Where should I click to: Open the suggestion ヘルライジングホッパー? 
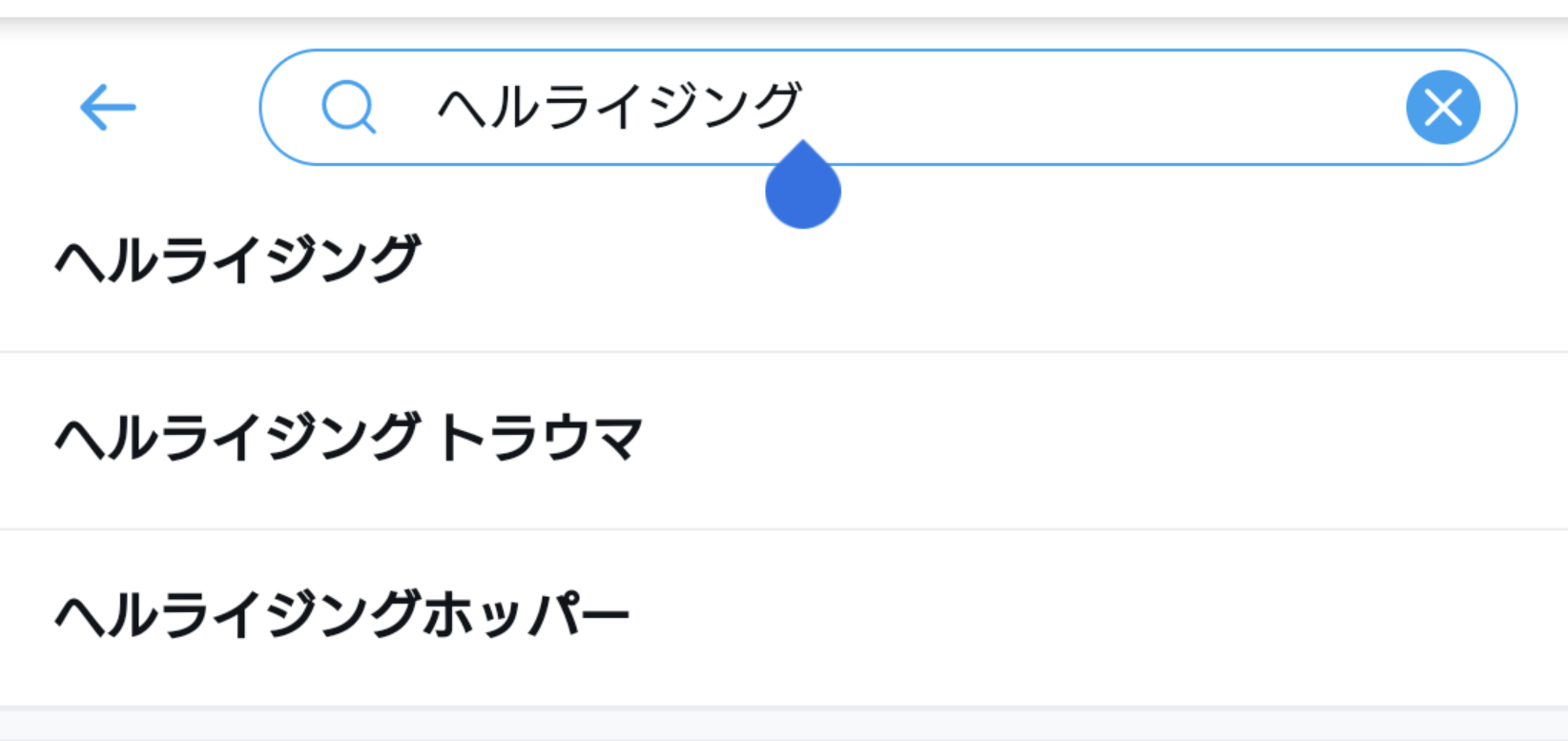pos(342,615)
